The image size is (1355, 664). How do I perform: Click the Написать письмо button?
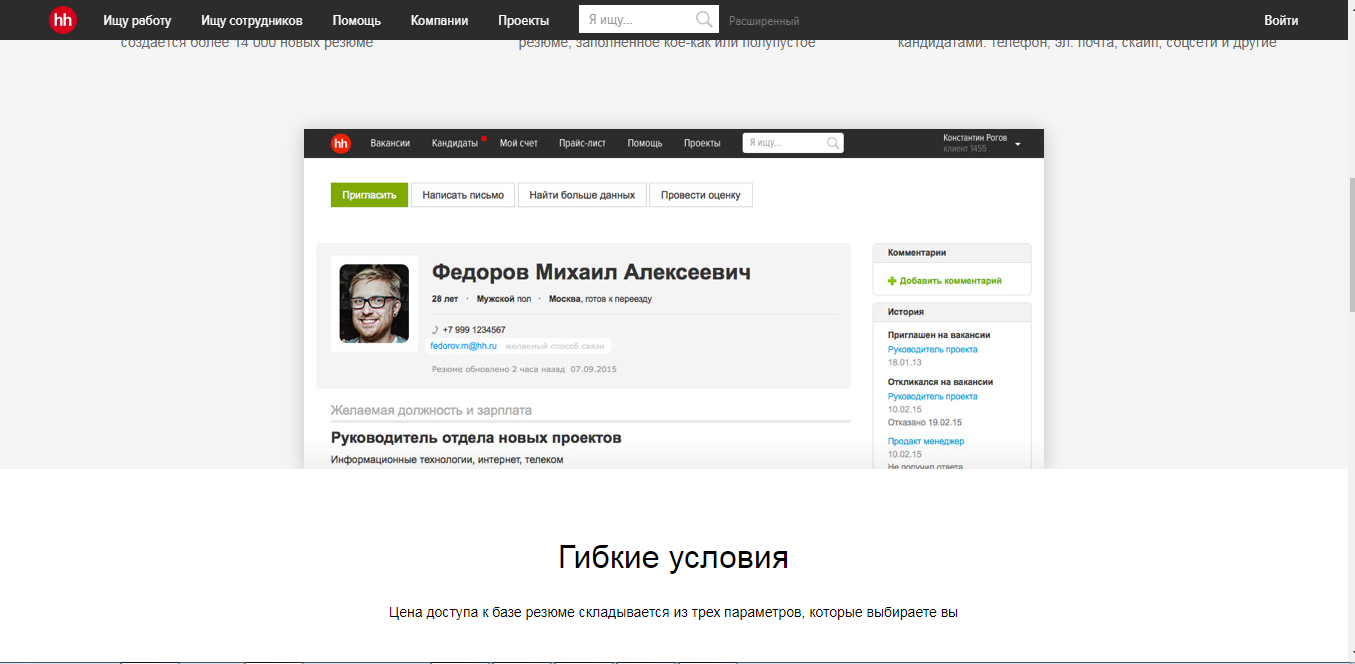[x=463, y=194]
